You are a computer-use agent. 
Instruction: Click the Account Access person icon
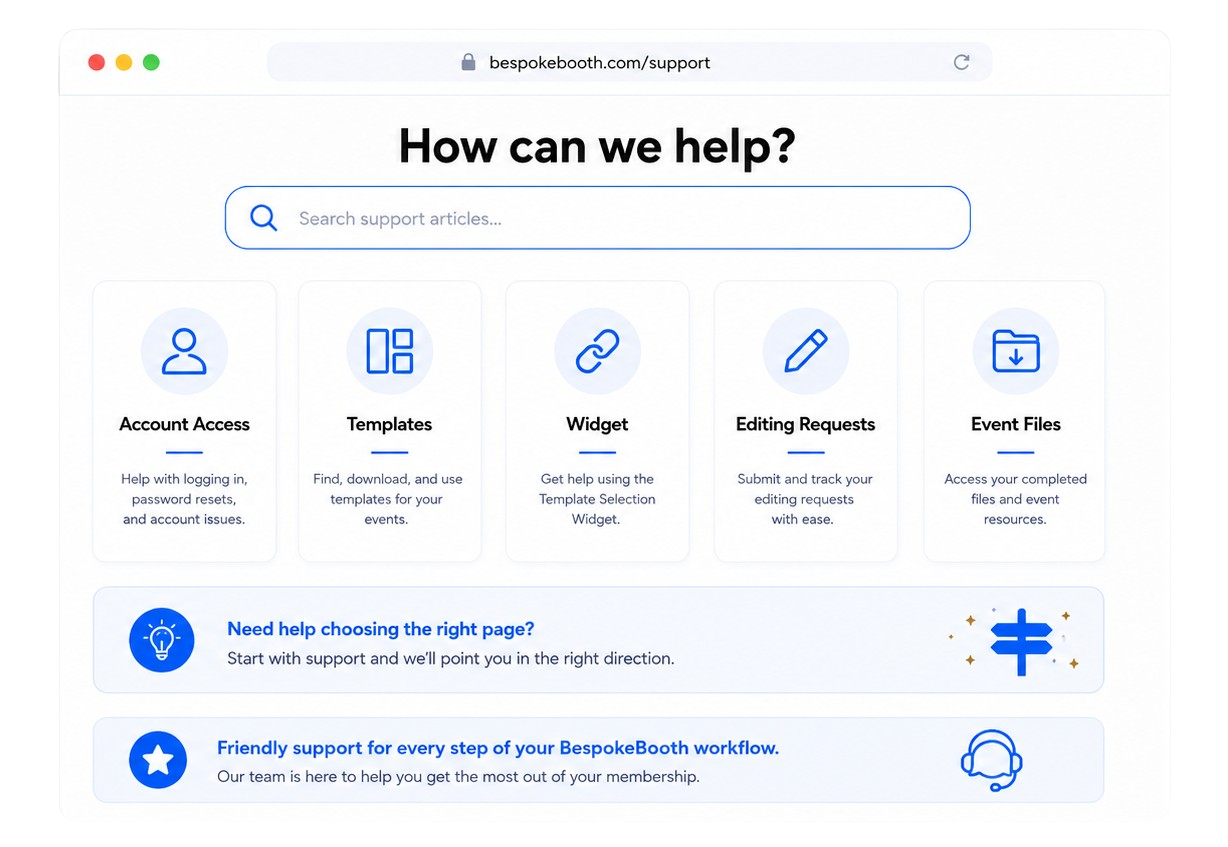[184, 351]
